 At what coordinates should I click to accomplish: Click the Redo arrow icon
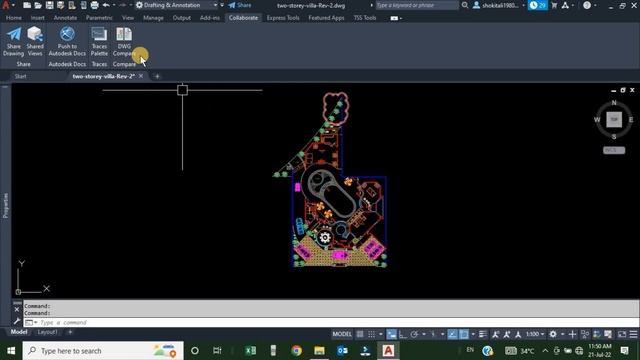click(x=122, y=5)
